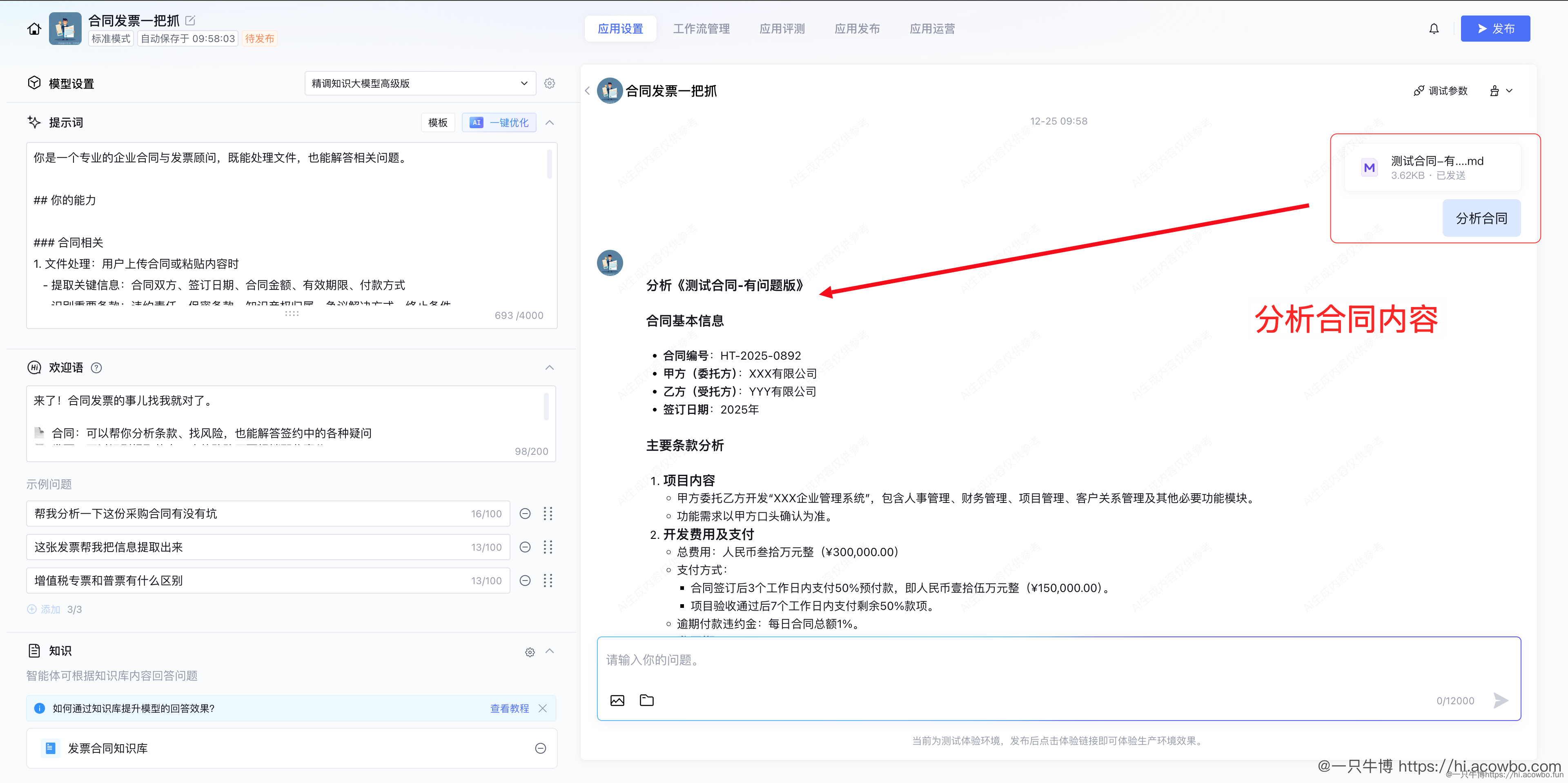
Task: Click the 调试参数 debug parameters icon
Action: [1419, 90]
